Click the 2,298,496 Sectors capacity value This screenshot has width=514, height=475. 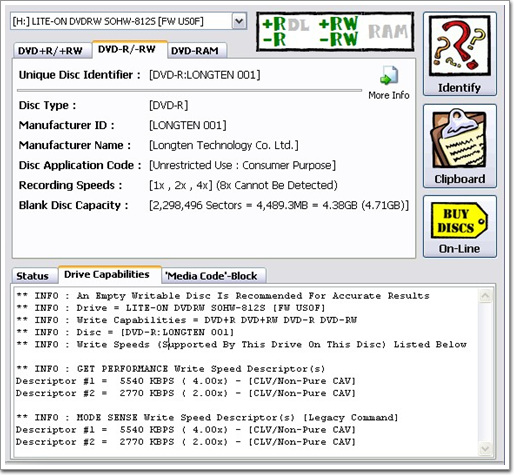click(279, 205)
